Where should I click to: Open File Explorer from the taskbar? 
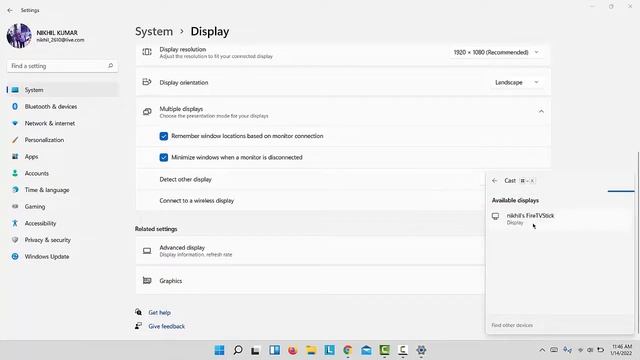(311, 350)
